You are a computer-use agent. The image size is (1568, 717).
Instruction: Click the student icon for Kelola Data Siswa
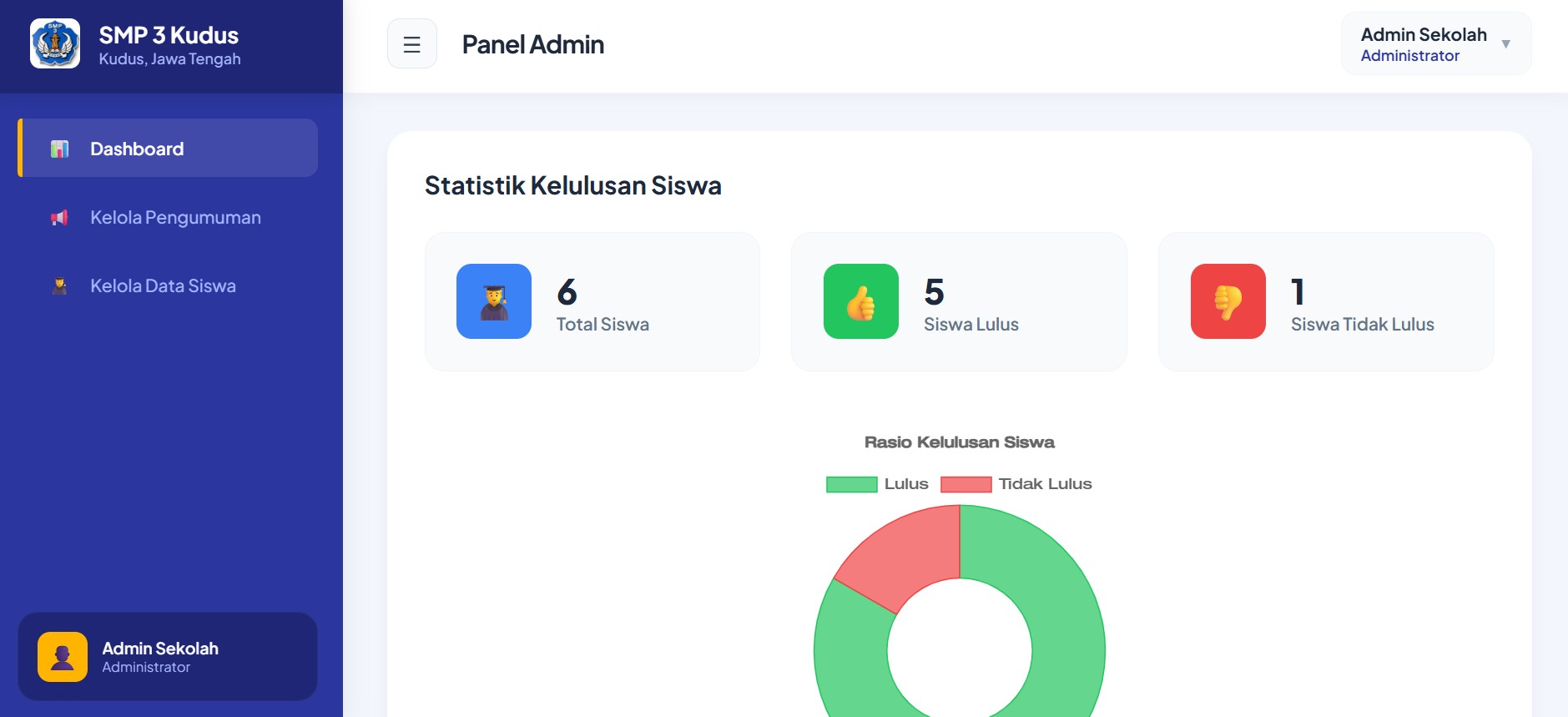click(x=59, y=285)
